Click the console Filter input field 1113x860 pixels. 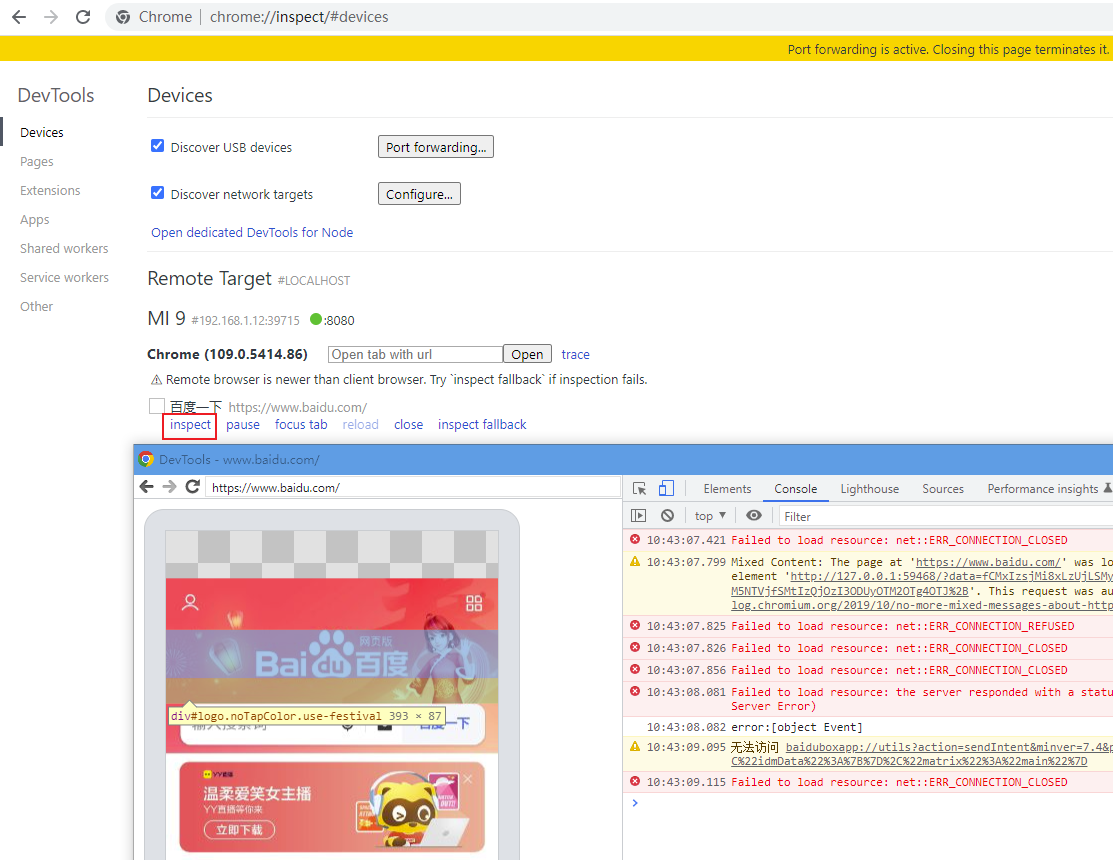(946, 517)
